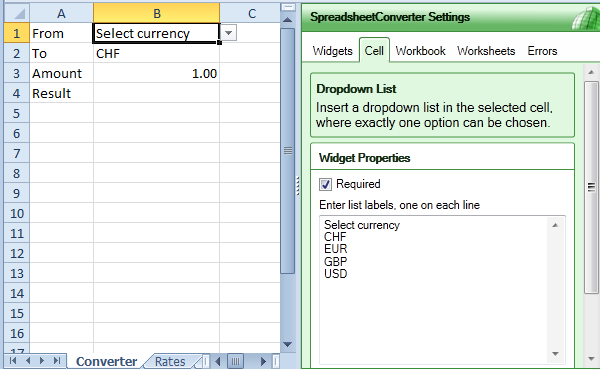Screen dimensions: 600x369
Task: Click next sheet navigation arrow
Action: point(42,361)
